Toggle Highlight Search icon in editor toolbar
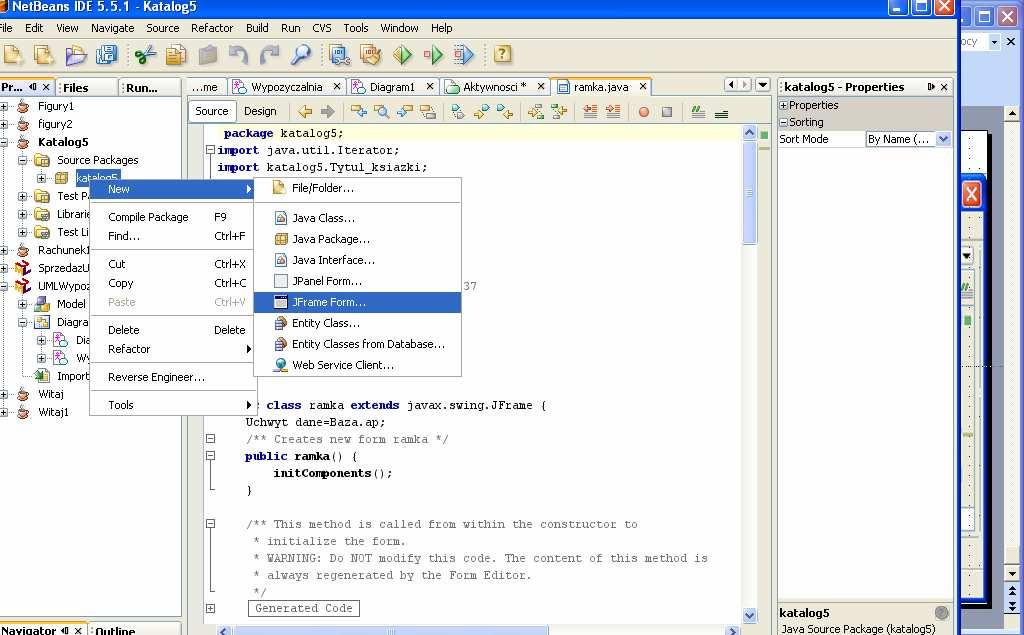The width and height of the screenshot is (1024, 635). click(428, 112)
